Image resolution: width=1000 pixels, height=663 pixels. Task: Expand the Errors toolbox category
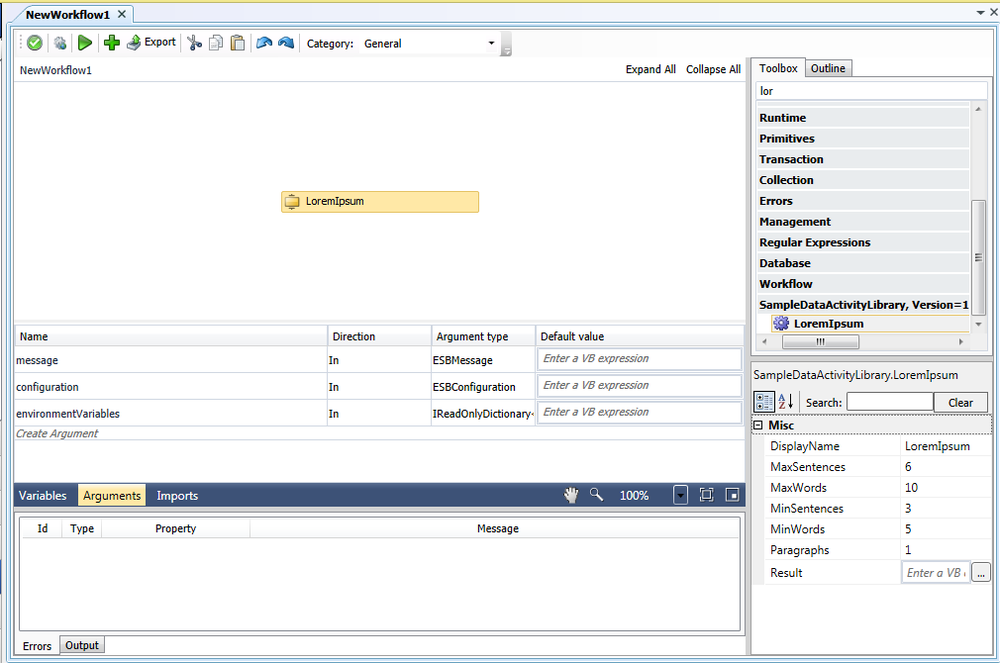tap(864, 201)
